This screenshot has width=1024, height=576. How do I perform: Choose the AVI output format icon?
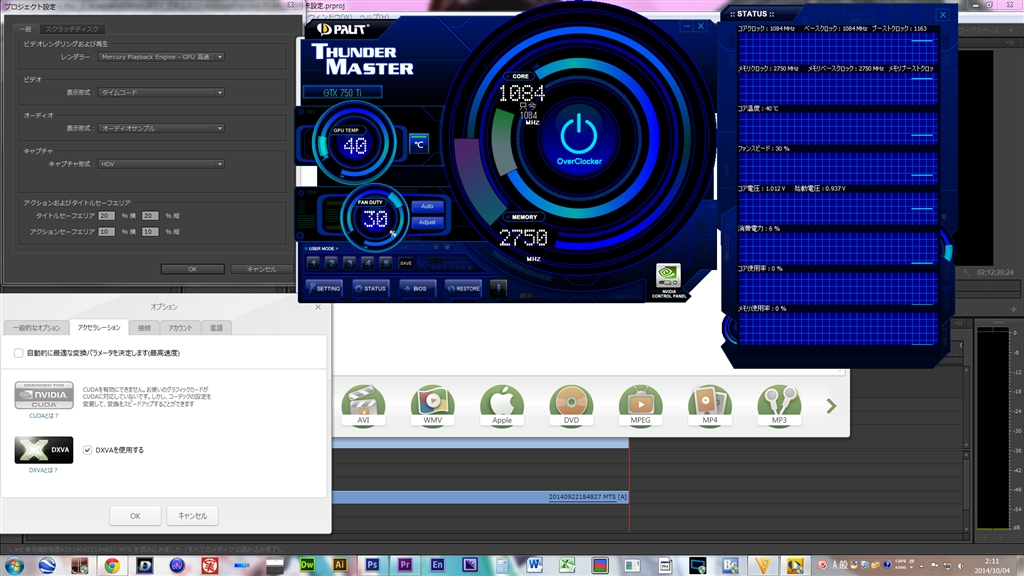click(363, 406)
